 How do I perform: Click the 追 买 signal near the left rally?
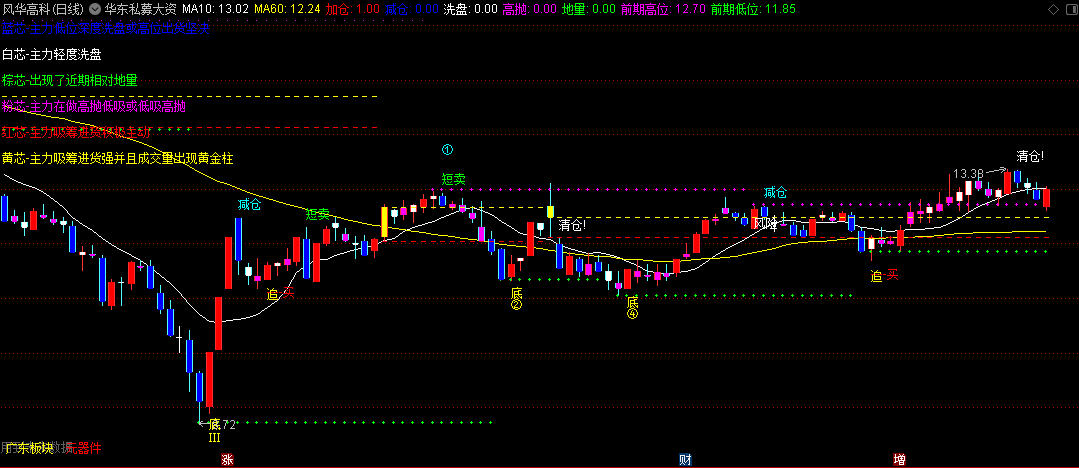[x=281, y=294]
